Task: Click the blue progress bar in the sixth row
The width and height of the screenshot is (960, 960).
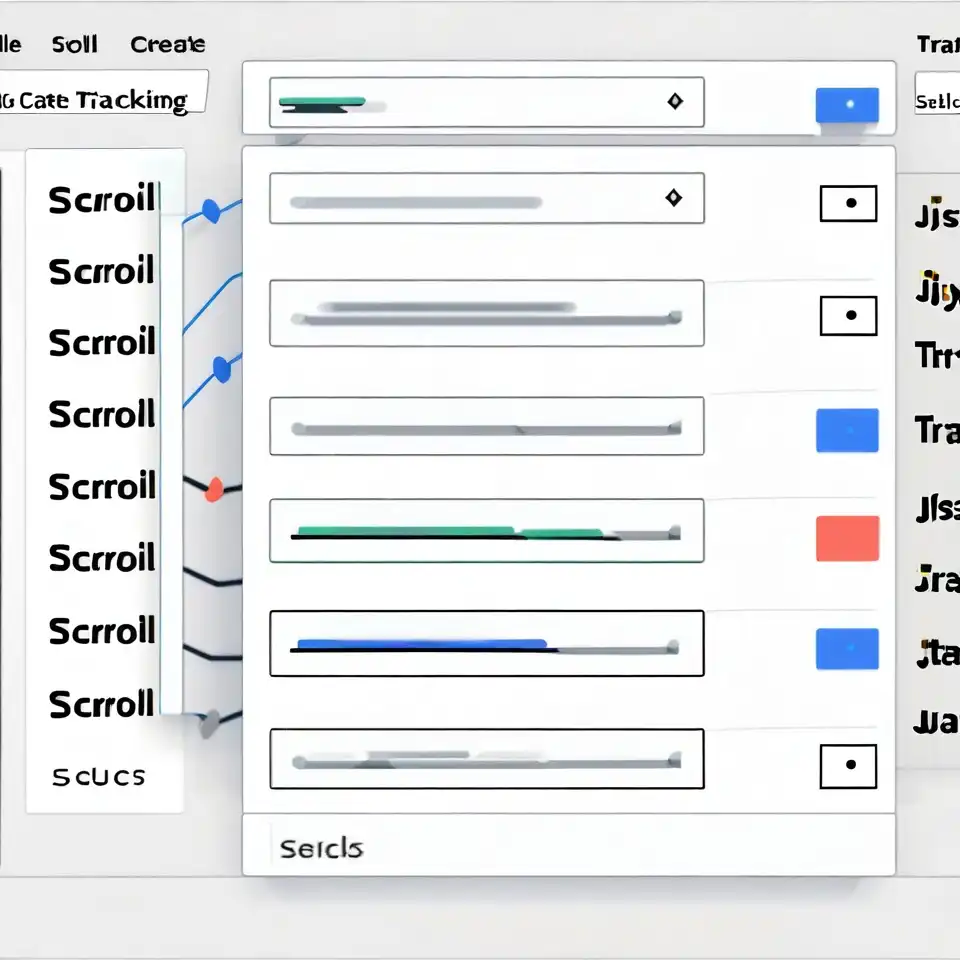Action: (422, 644)
